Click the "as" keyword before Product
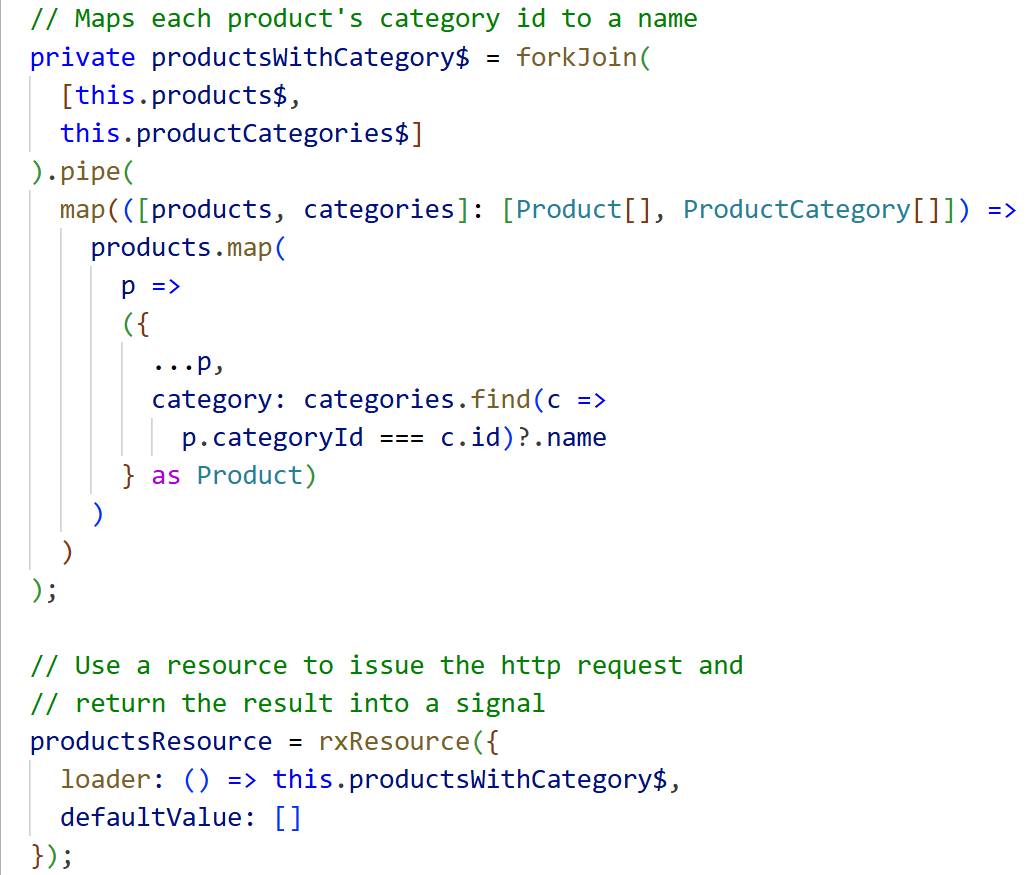1027x875 pixels. pos(166,475)
